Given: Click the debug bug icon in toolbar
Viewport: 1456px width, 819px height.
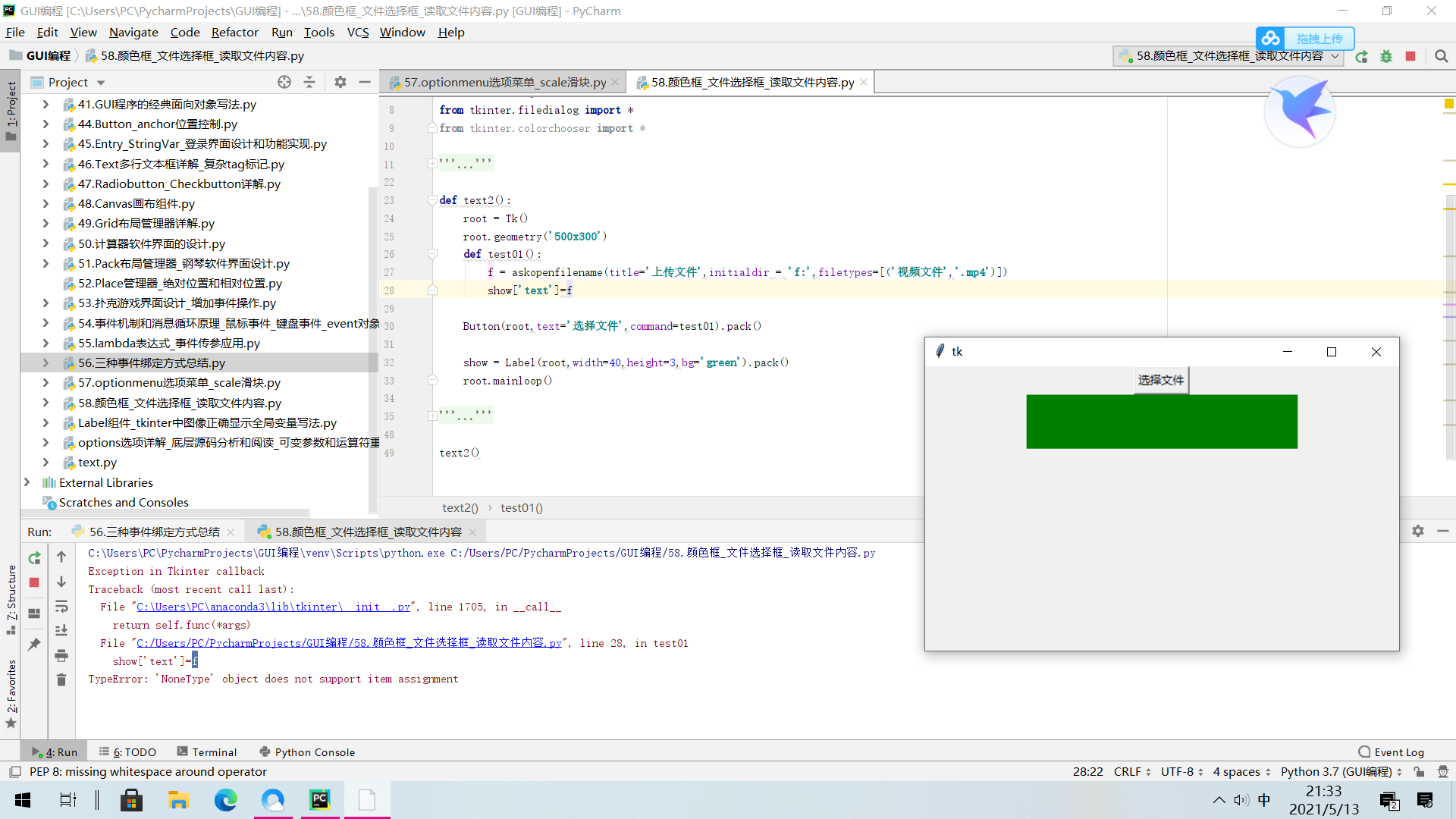Looking at the screenshot, I should point(1386,56).
